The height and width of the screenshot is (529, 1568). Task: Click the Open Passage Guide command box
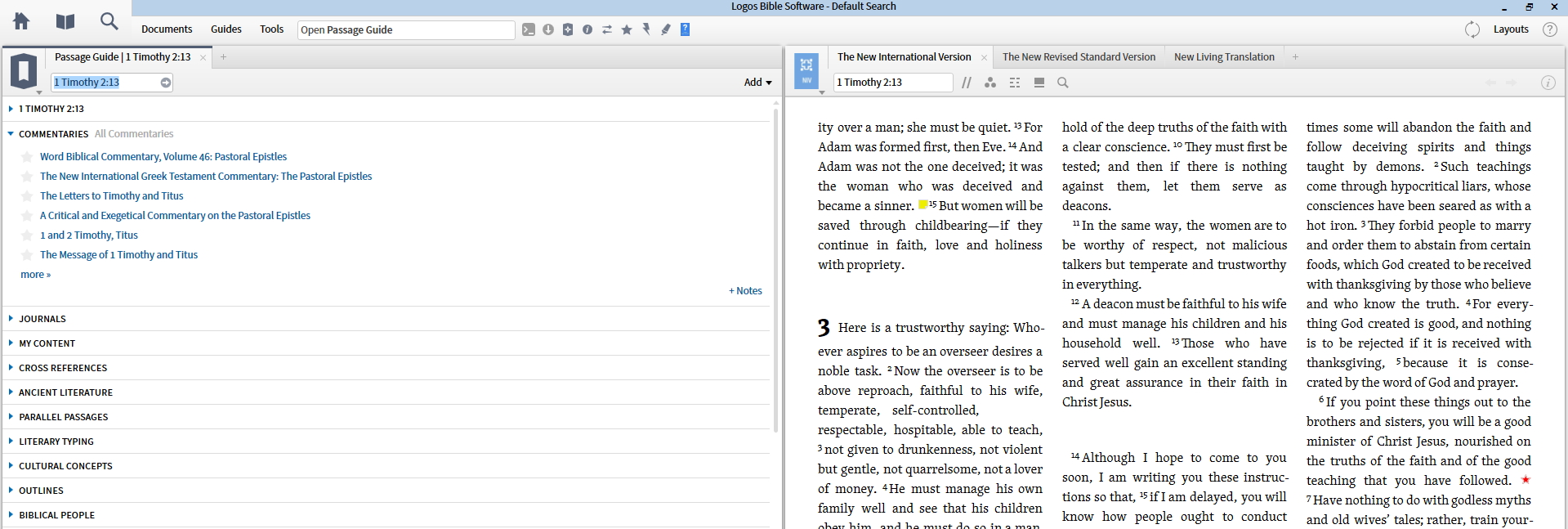(406, 29)
